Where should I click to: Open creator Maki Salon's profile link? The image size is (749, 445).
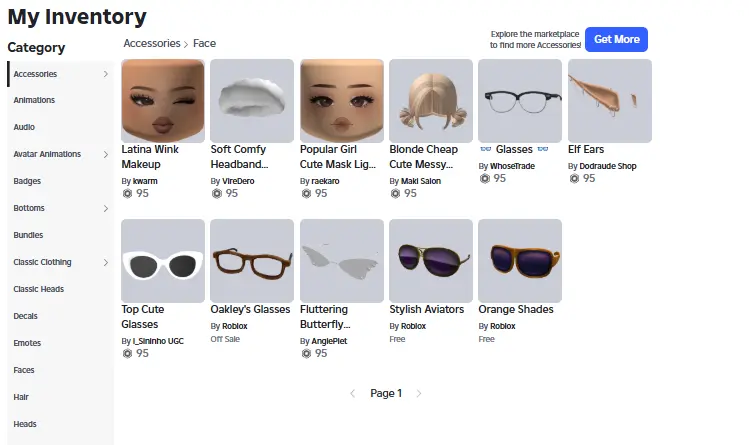tap(421, 181)
